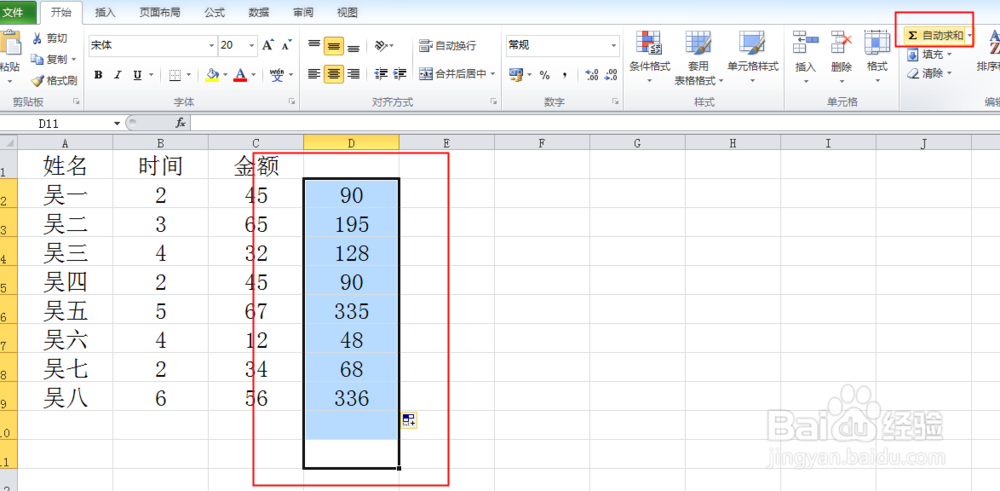Align cell text right
1000x491 pixels.
353,74
